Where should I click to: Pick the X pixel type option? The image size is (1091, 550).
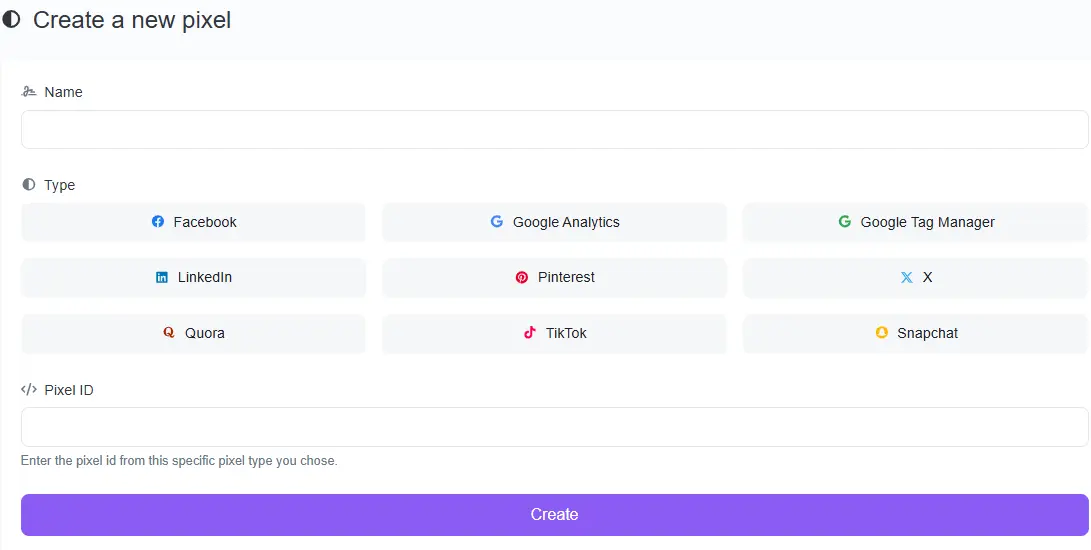point(916,277)
